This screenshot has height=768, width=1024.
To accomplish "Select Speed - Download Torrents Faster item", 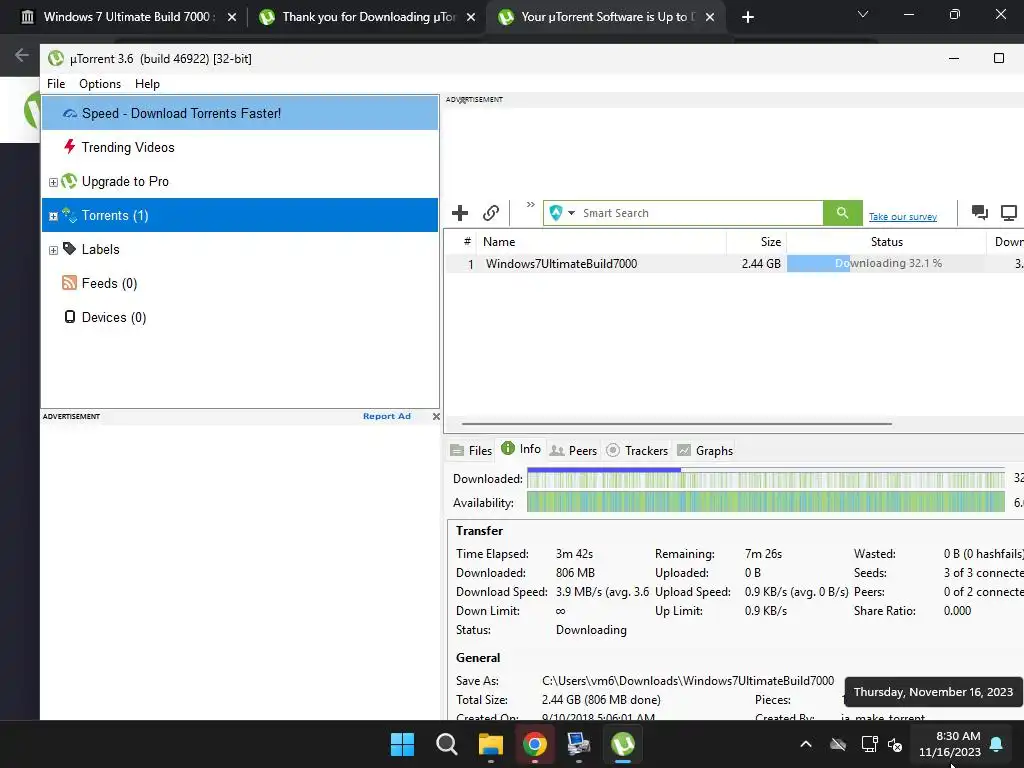I will point(240,113).
